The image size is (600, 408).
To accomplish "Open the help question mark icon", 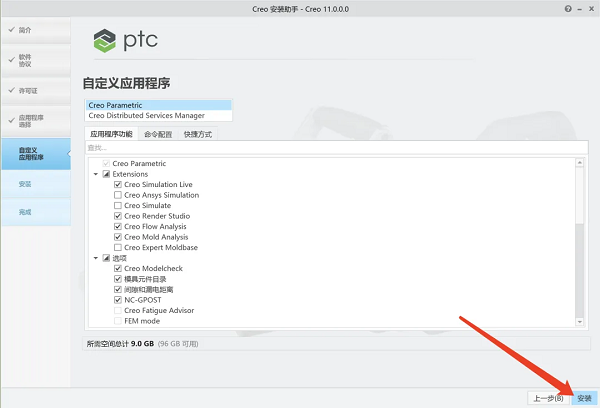I will click(568, 9).
